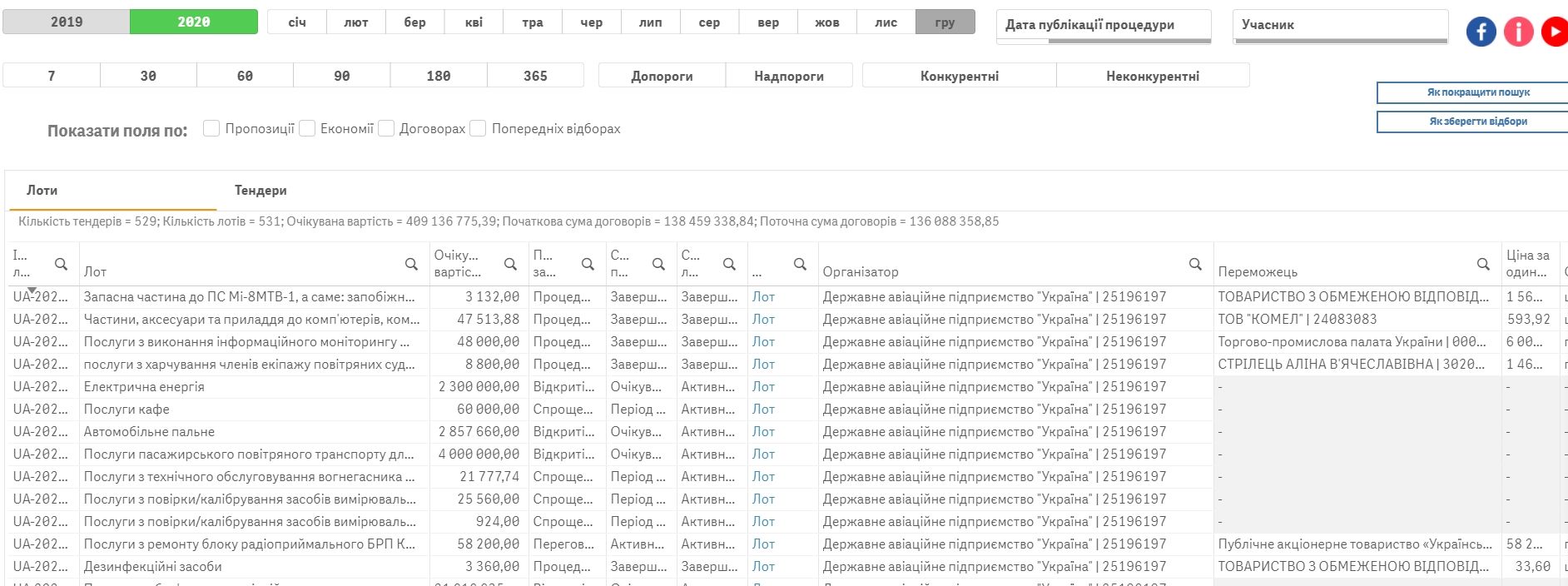Search the Очікувана вартість column

510,264
